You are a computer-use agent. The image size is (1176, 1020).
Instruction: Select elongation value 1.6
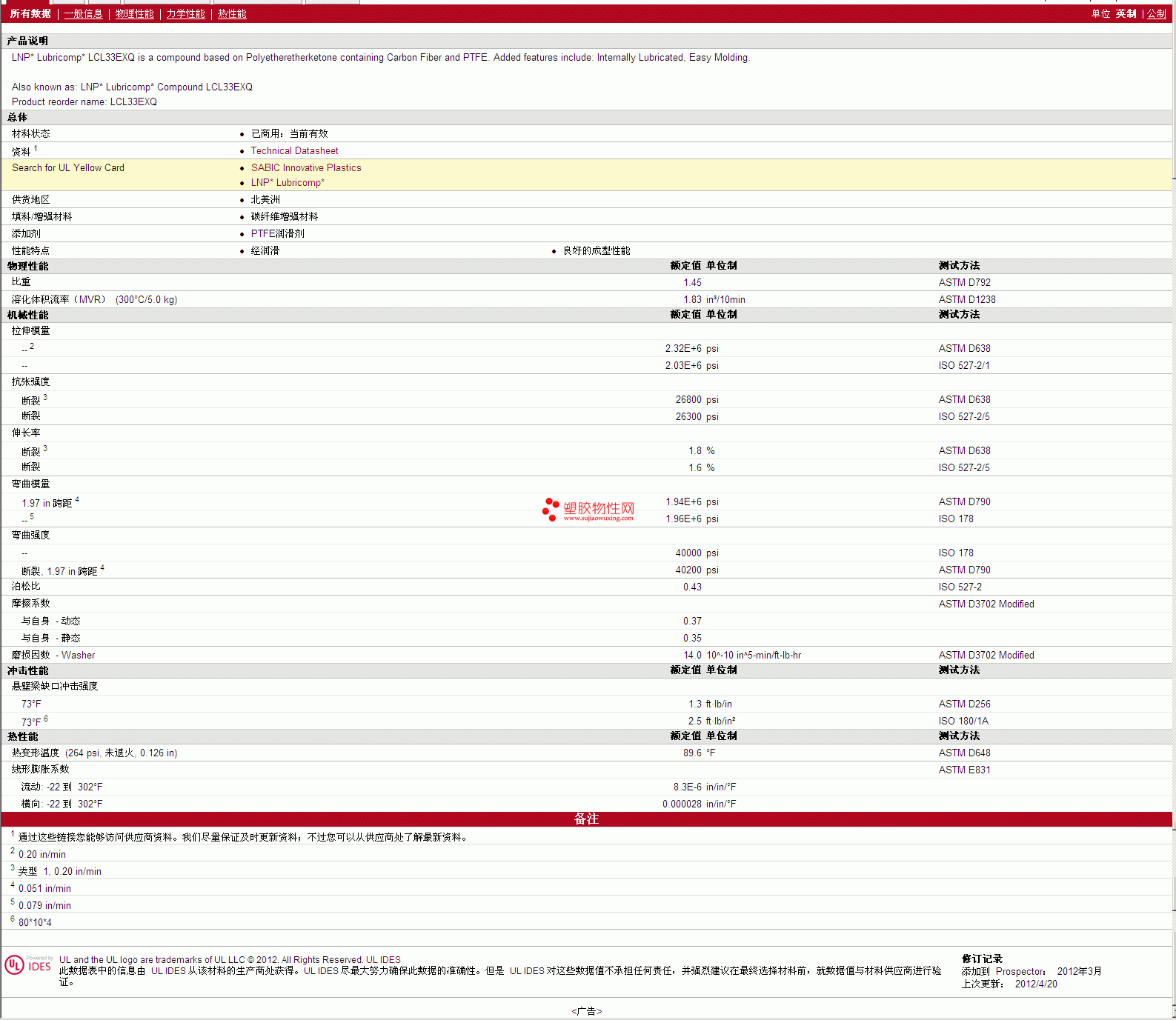point(695,467)
